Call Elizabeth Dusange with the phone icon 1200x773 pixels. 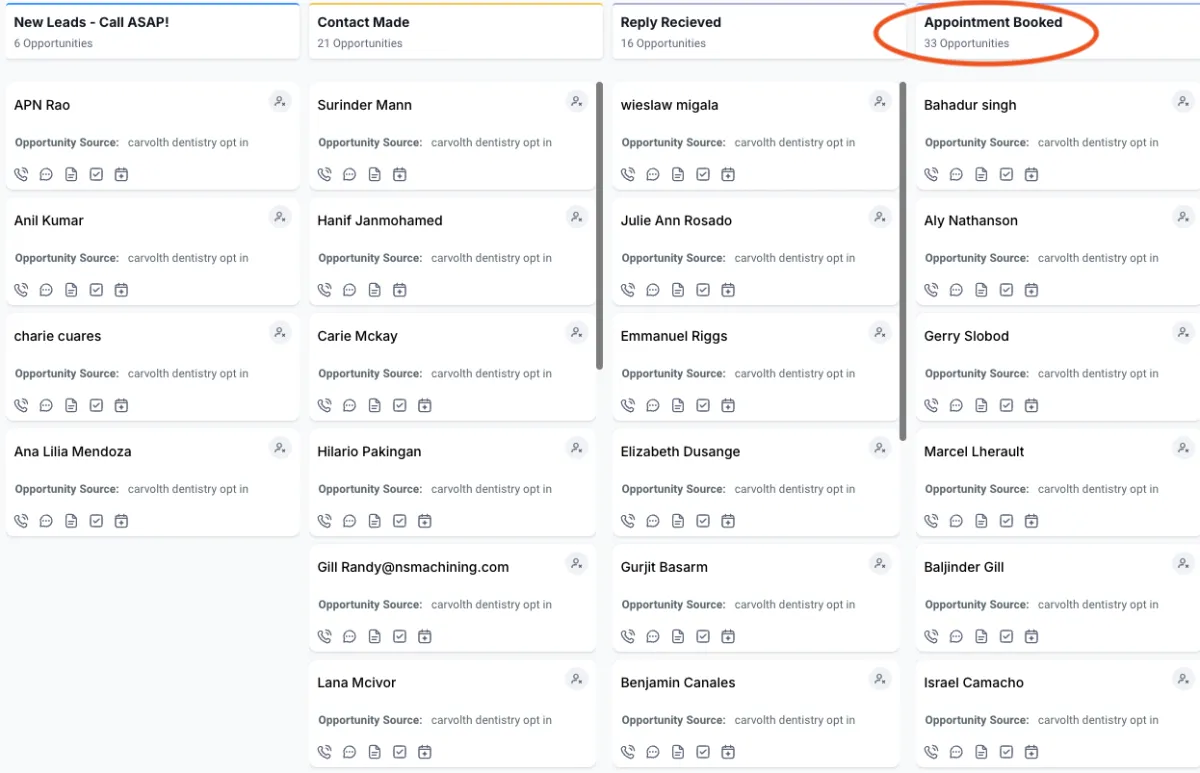[x=627, y=521]
